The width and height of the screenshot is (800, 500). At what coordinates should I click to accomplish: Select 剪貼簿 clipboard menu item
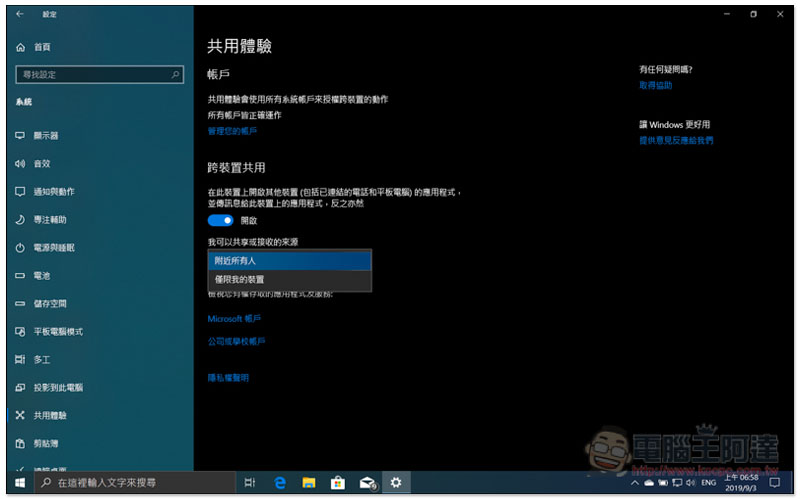45,443
